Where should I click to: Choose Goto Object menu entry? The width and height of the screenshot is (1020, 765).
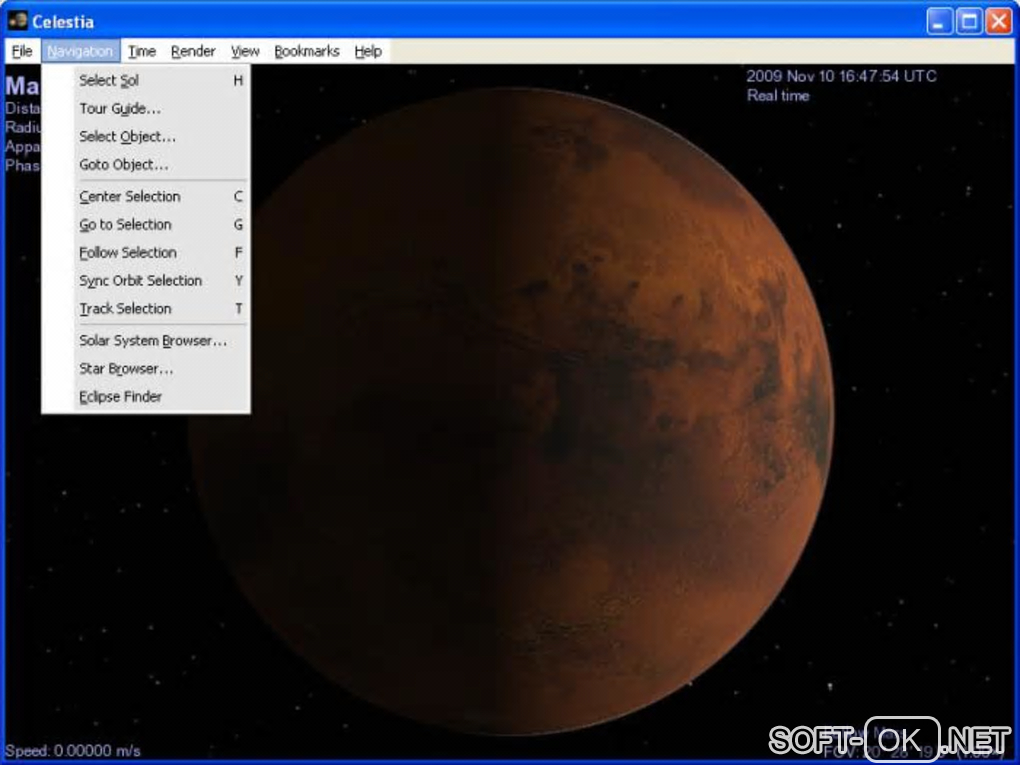pyautogui.click(x=146, y=165)
